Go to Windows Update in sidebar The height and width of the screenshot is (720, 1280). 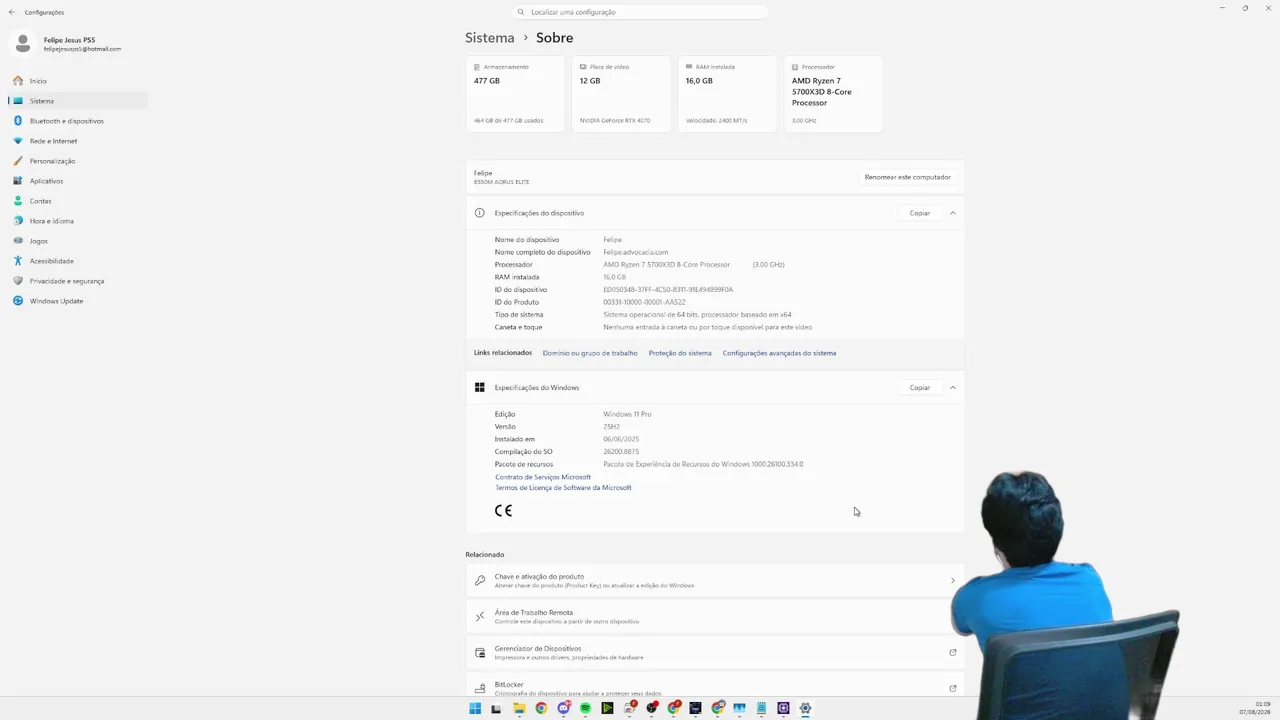point(78,301)
